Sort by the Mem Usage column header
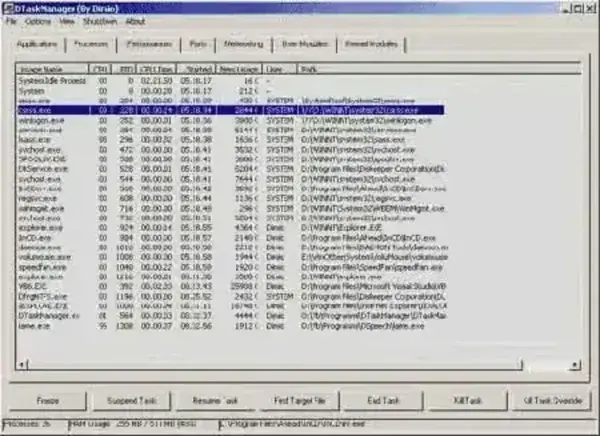The image size is (600, 436). coord(239,69)
